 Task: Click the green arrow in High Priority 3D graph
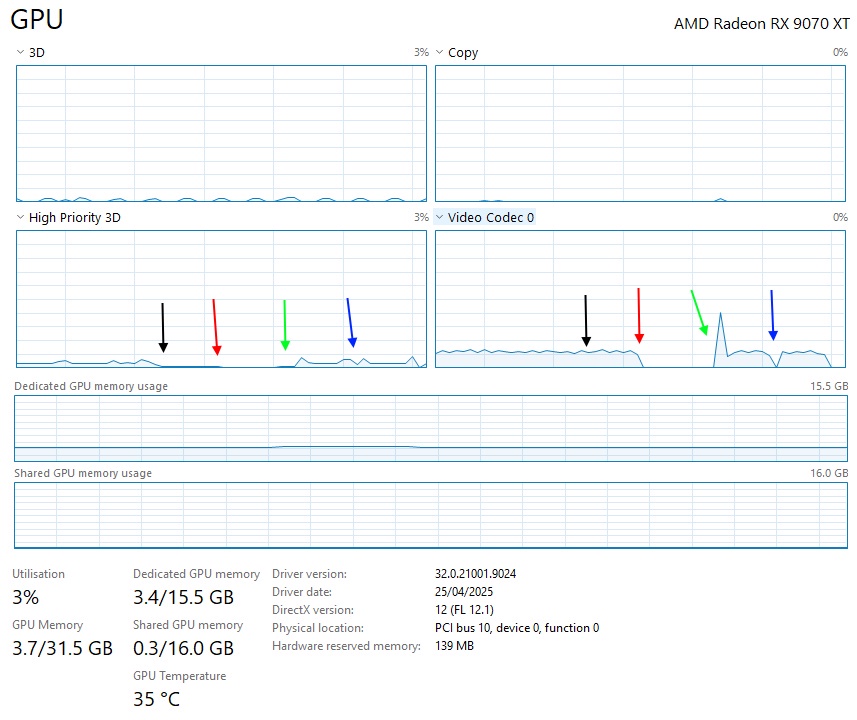[x=285, y=325]
